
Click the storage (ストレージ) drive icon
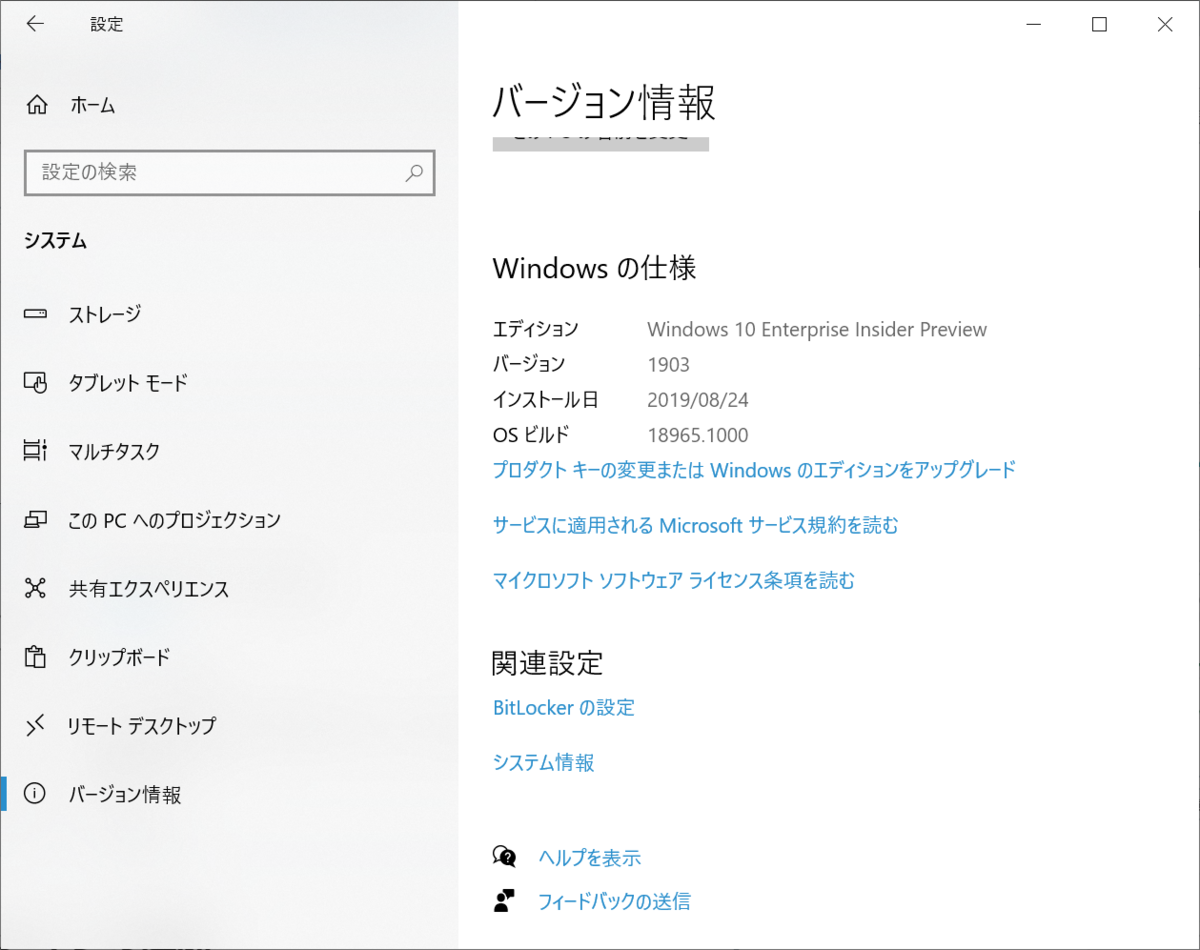click(36, 314)
